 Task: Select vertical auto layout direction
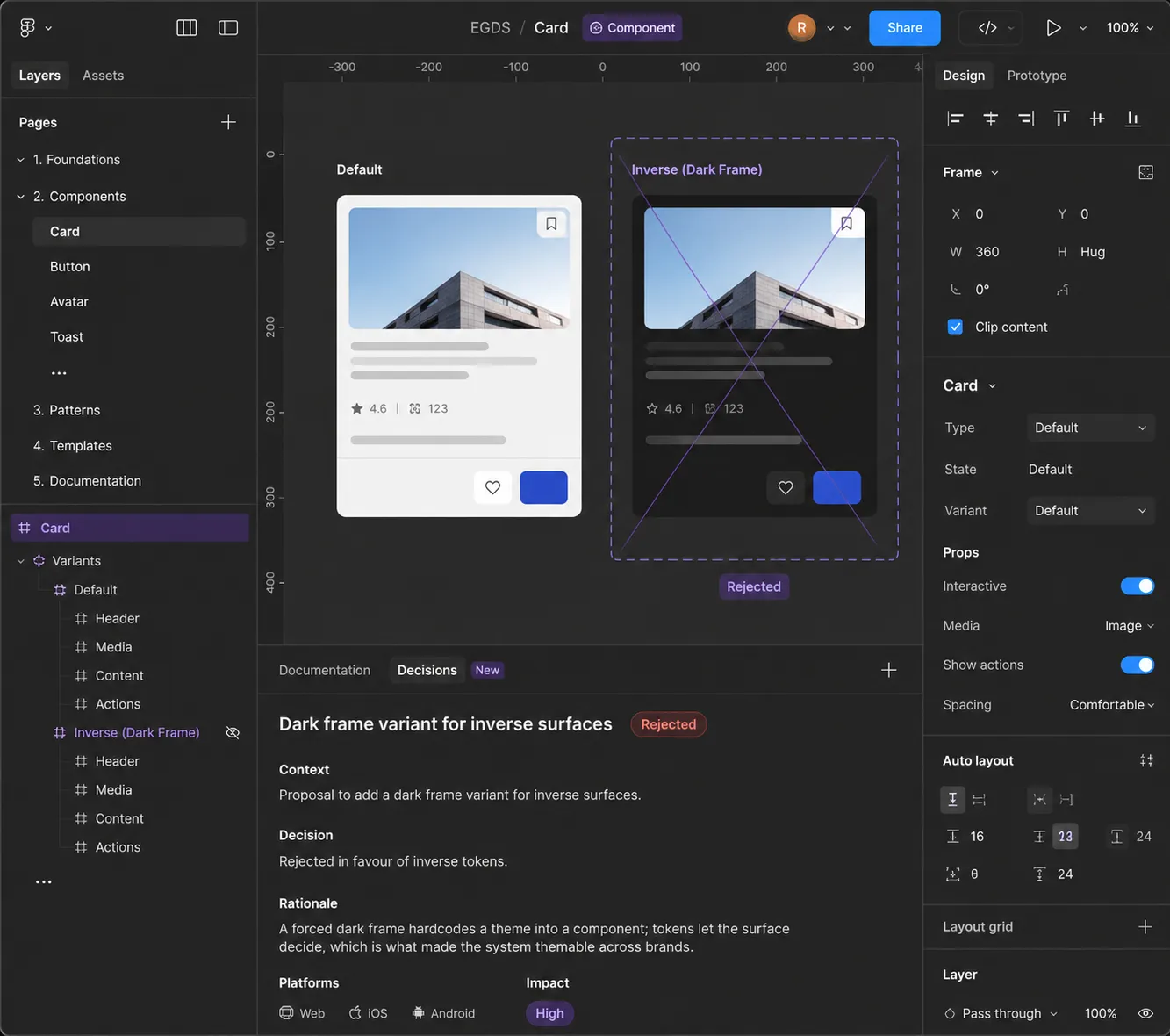(952, 799)
